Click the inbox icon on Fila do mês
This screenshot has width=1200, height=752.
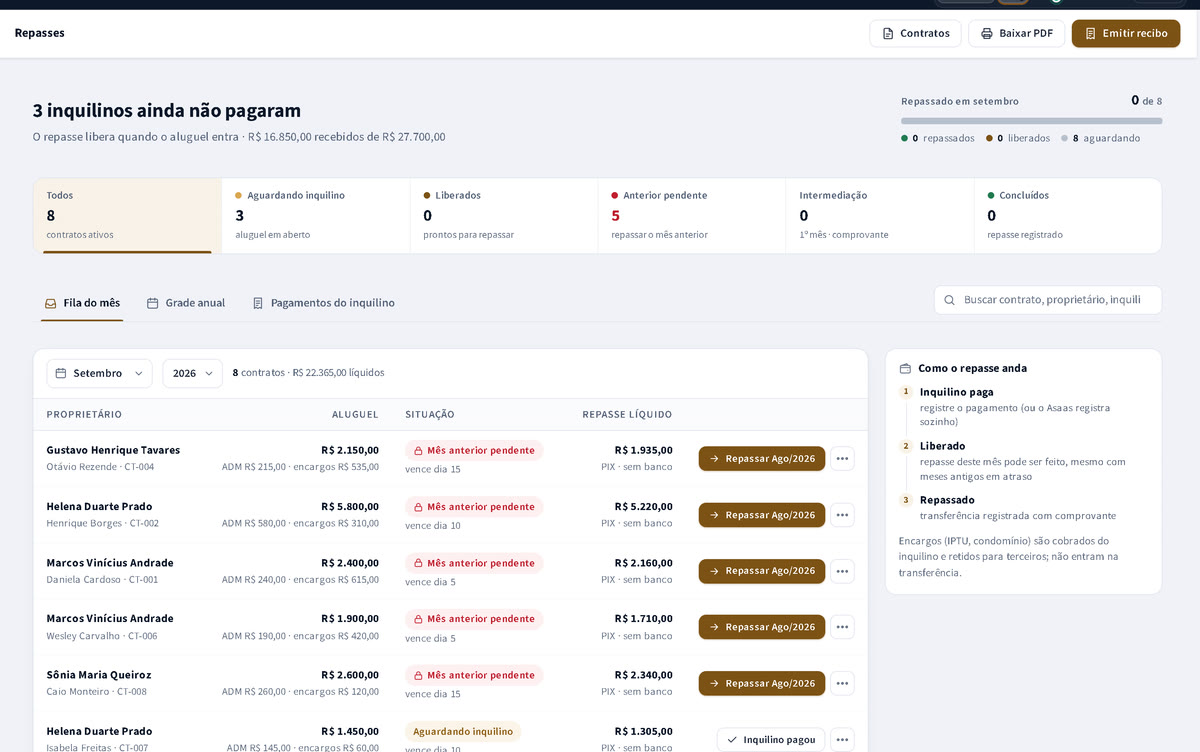tap(50, 303)
